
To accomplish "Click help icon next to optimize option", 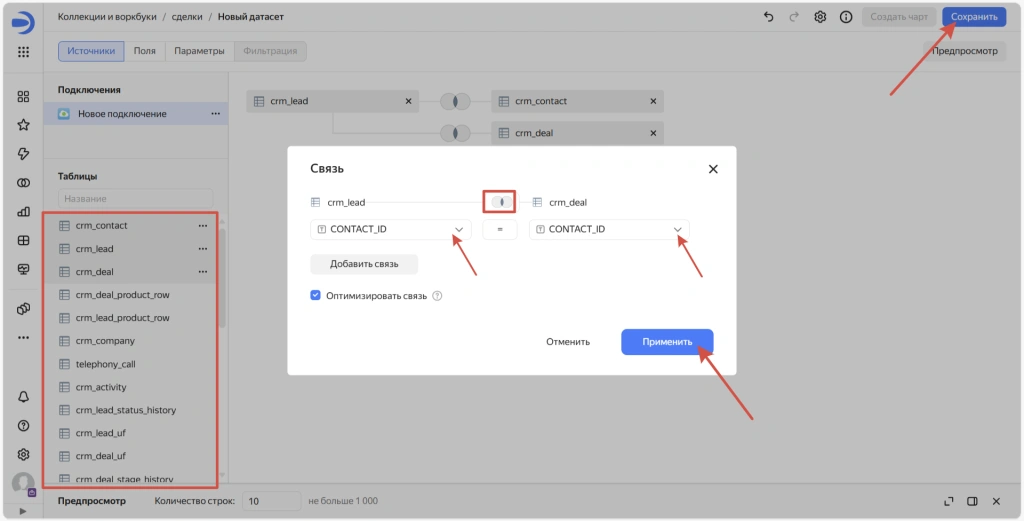I will pyautogui.click(x=437, y=296).
